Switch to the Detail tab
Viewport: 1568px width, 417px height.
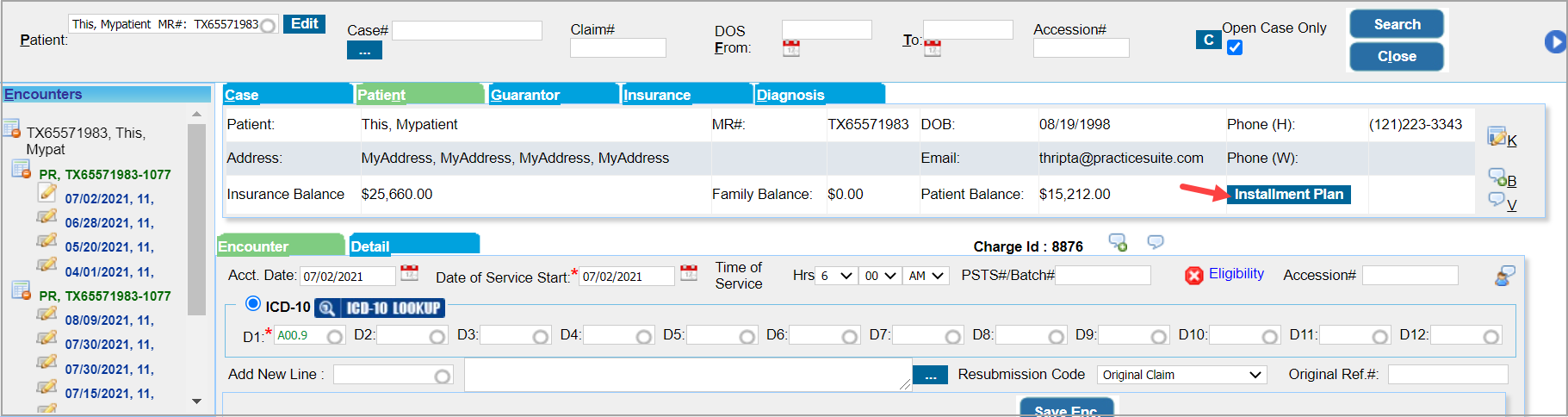(414, 245)
